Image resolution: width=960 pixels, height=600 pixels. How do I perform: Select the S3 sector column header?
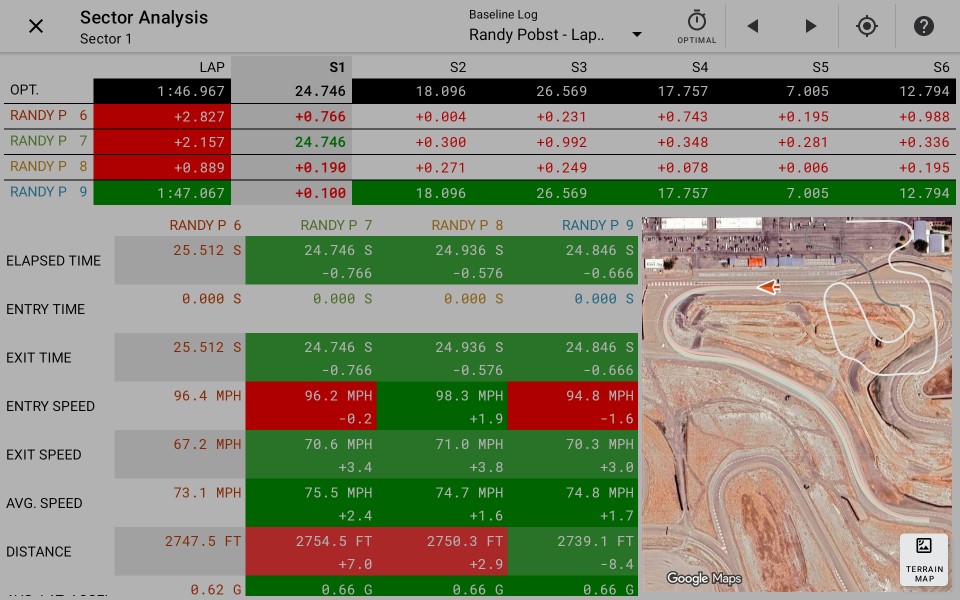(578, 67)
